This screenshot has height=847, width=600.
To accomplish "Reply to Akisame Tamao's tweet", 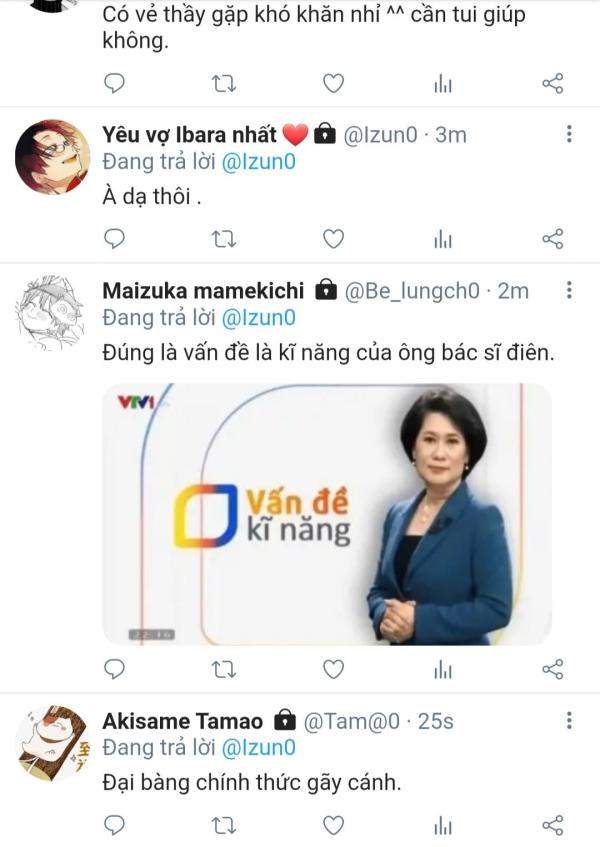I will click(115, 825).
